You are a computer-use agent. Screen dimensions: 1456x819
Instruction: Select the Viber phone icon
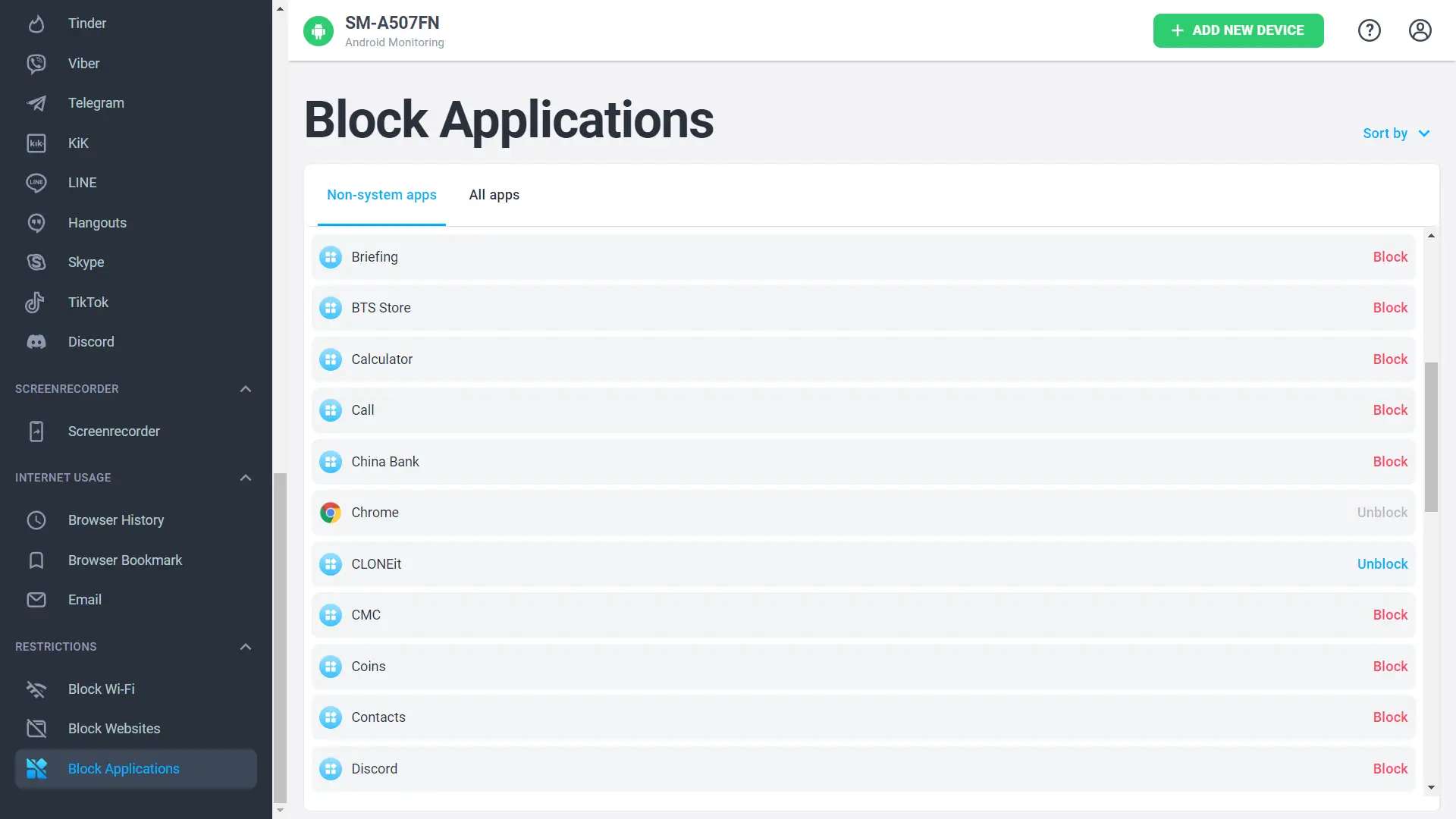point(36,64)
